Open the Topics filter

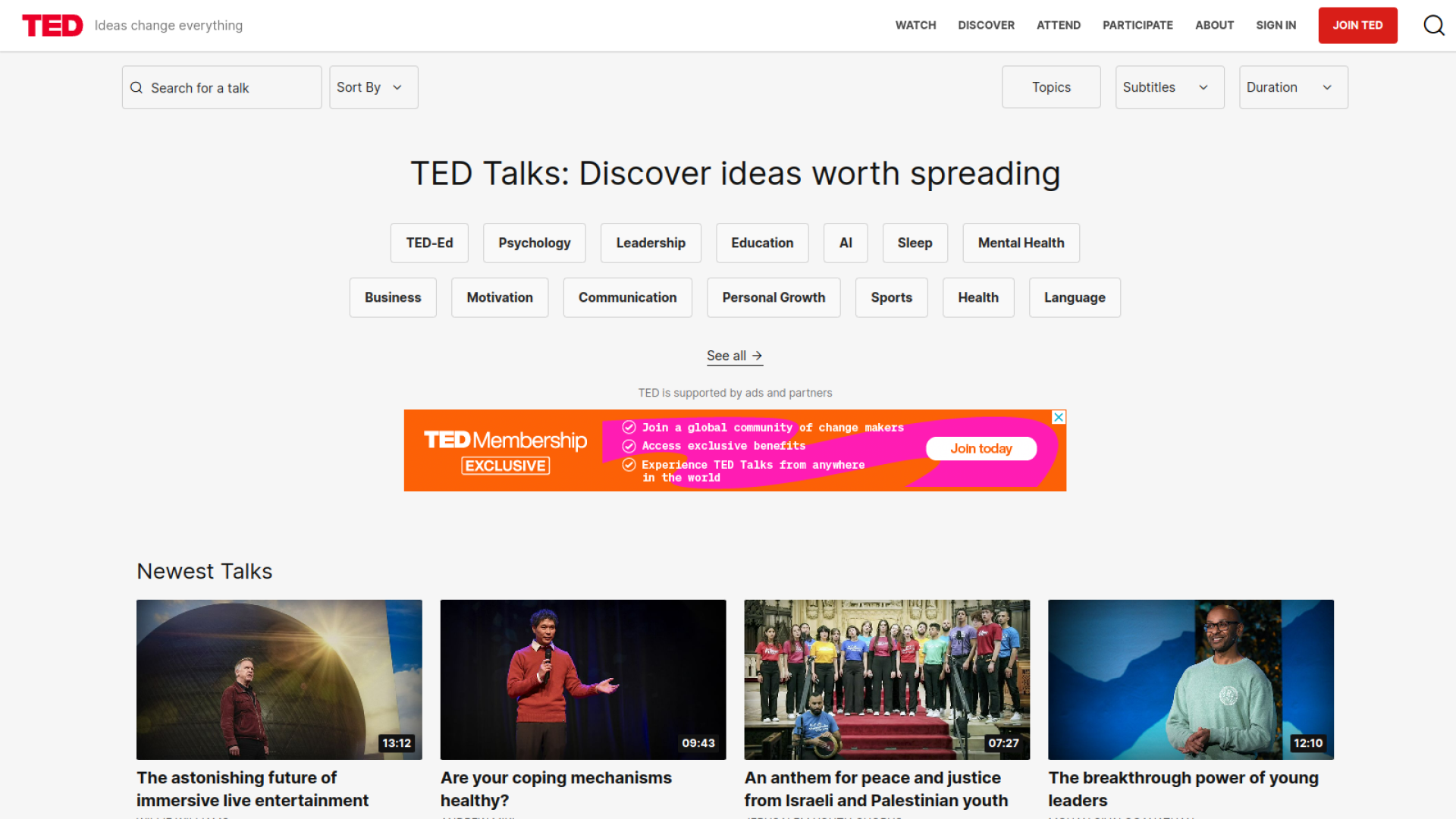tap(1050, 86)
